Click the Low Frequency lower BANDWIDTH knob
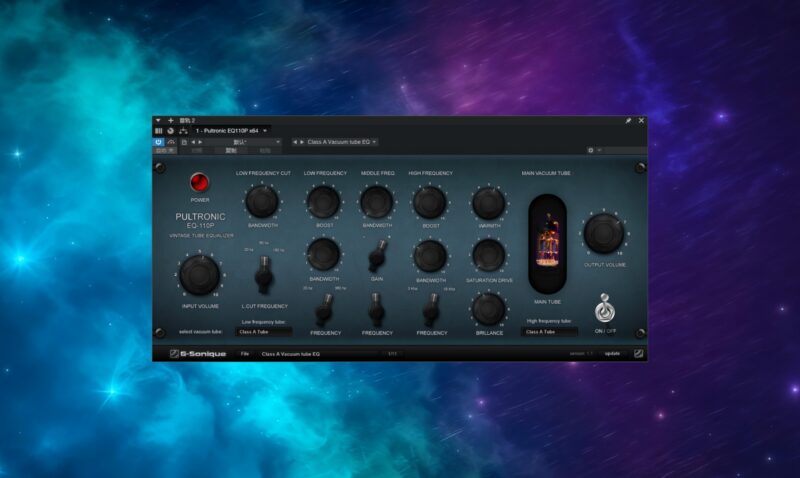Viewport: 800px width, 478px height. tap(324, 255)
